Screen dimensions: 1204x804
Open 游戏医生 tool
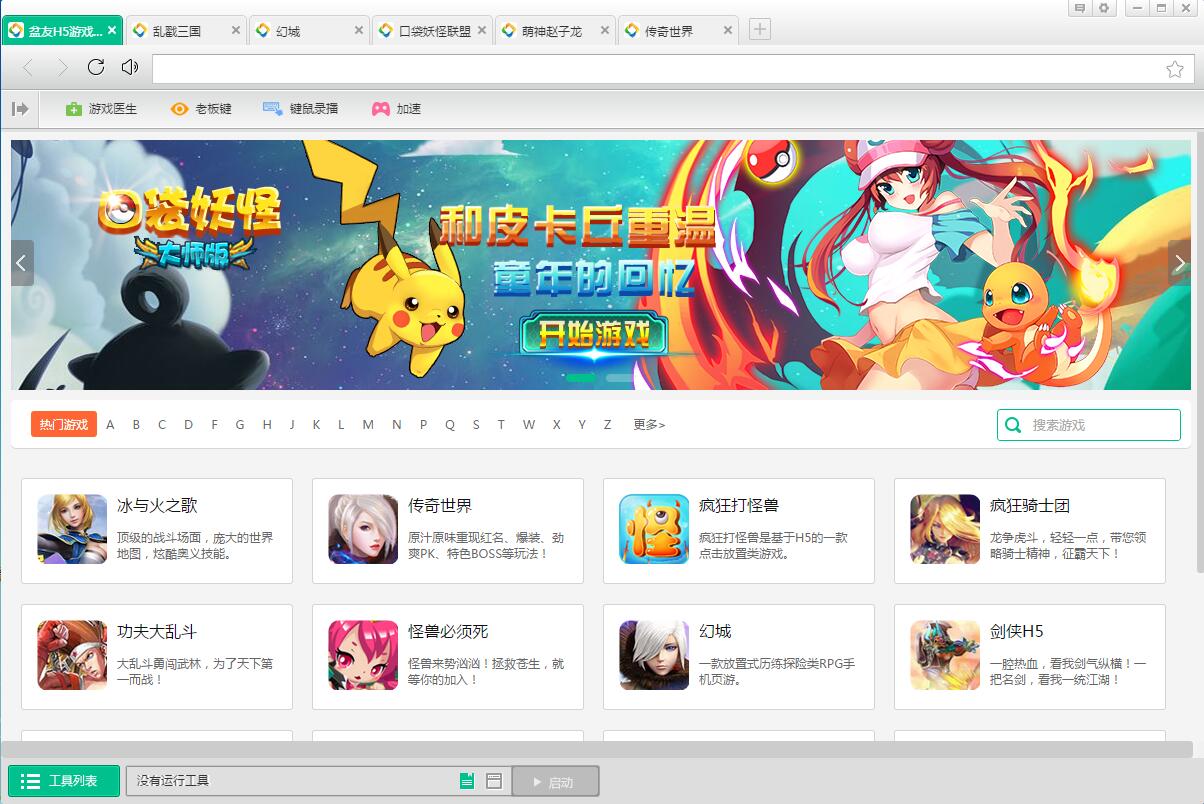(x=101, y=109)
